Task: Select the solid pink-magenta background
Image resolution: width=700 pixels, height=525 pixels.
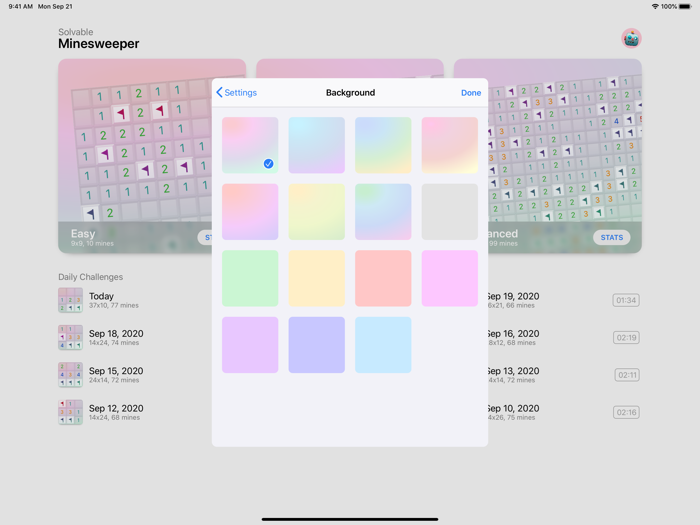Action: [x=450, y=278]
